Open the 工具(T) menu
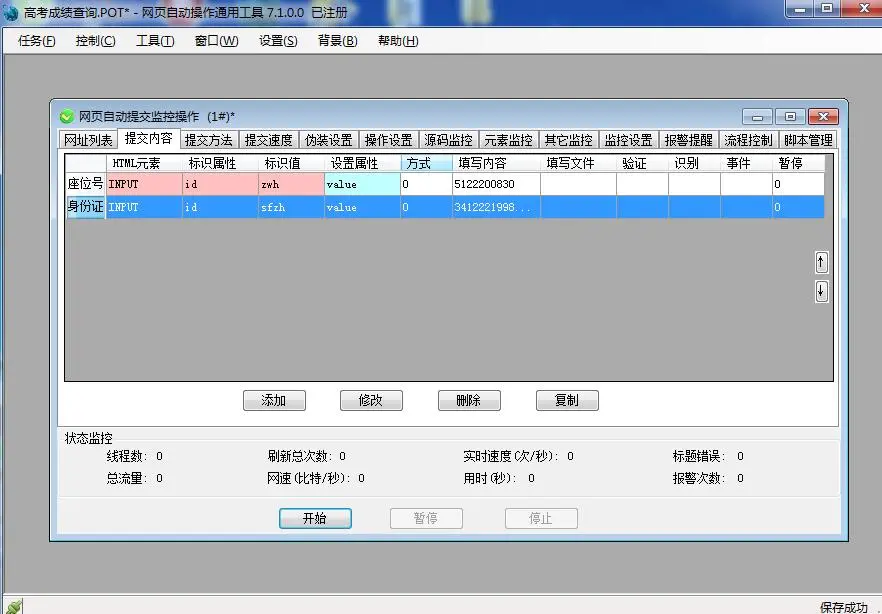 [x=155, y=41]
